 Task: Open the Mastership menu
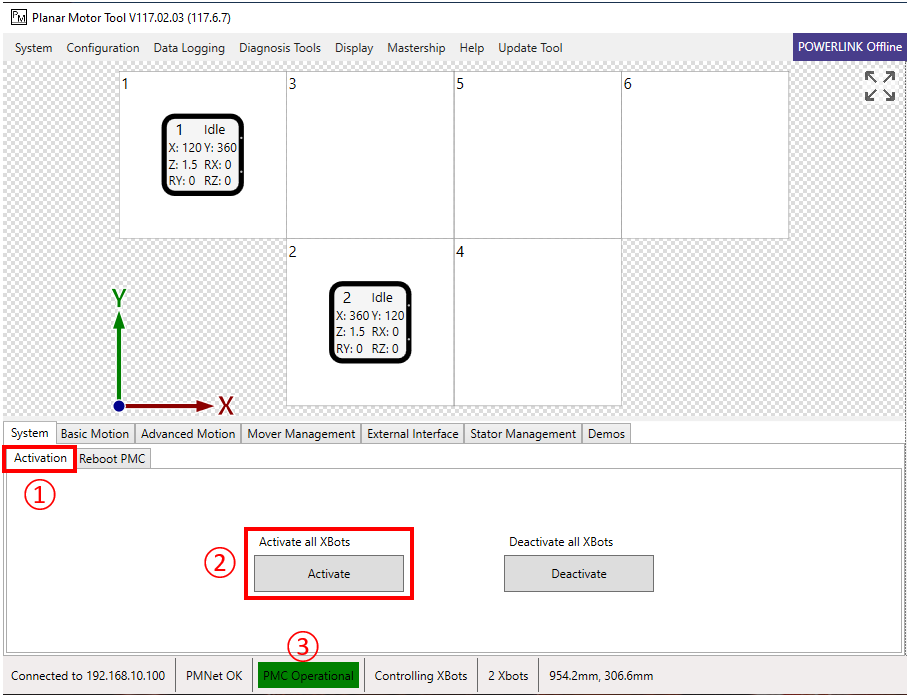click(x=416, y=48)
